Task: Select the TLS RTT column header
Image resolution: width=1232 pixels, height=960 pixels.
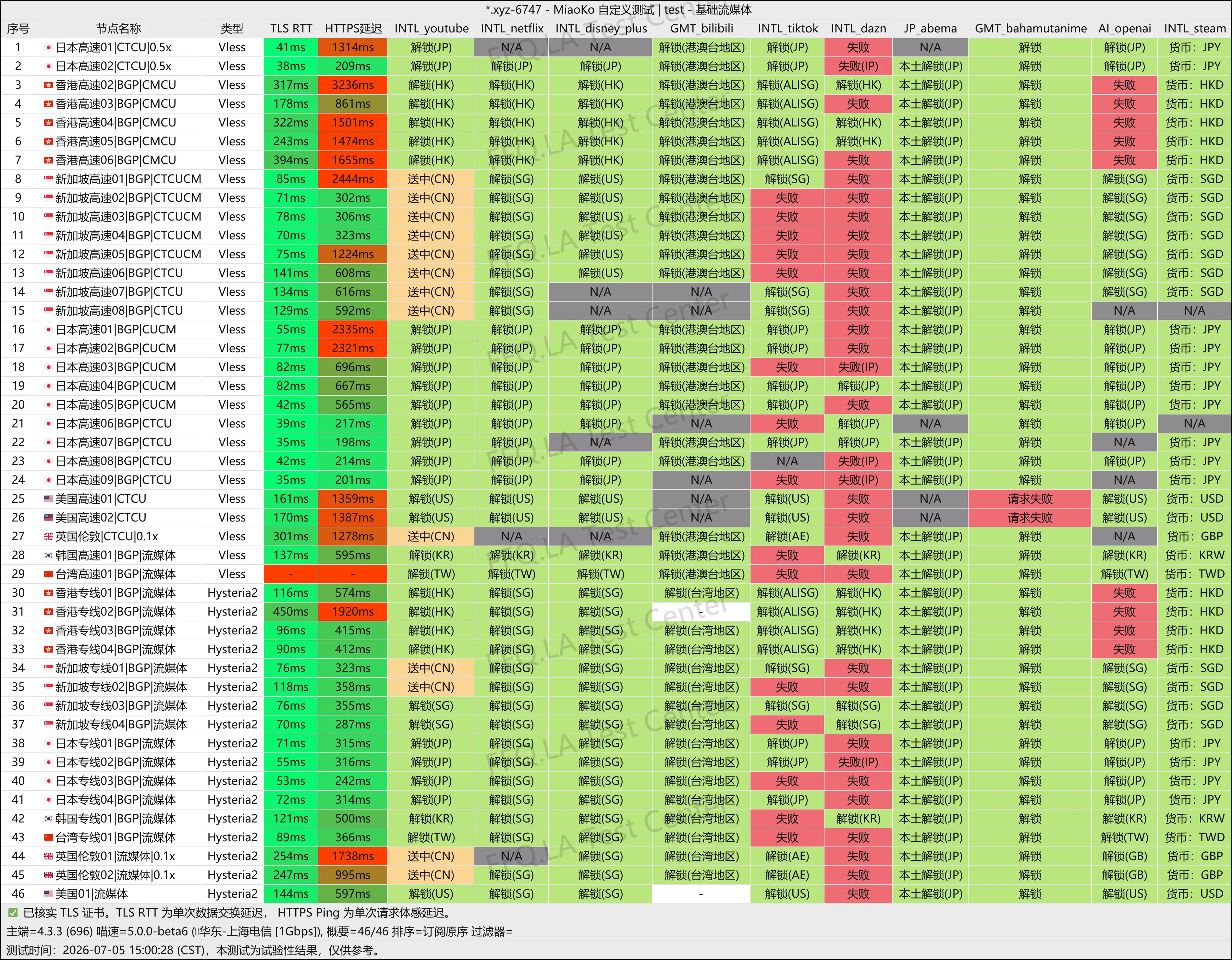Action: (x=291, y=28)
